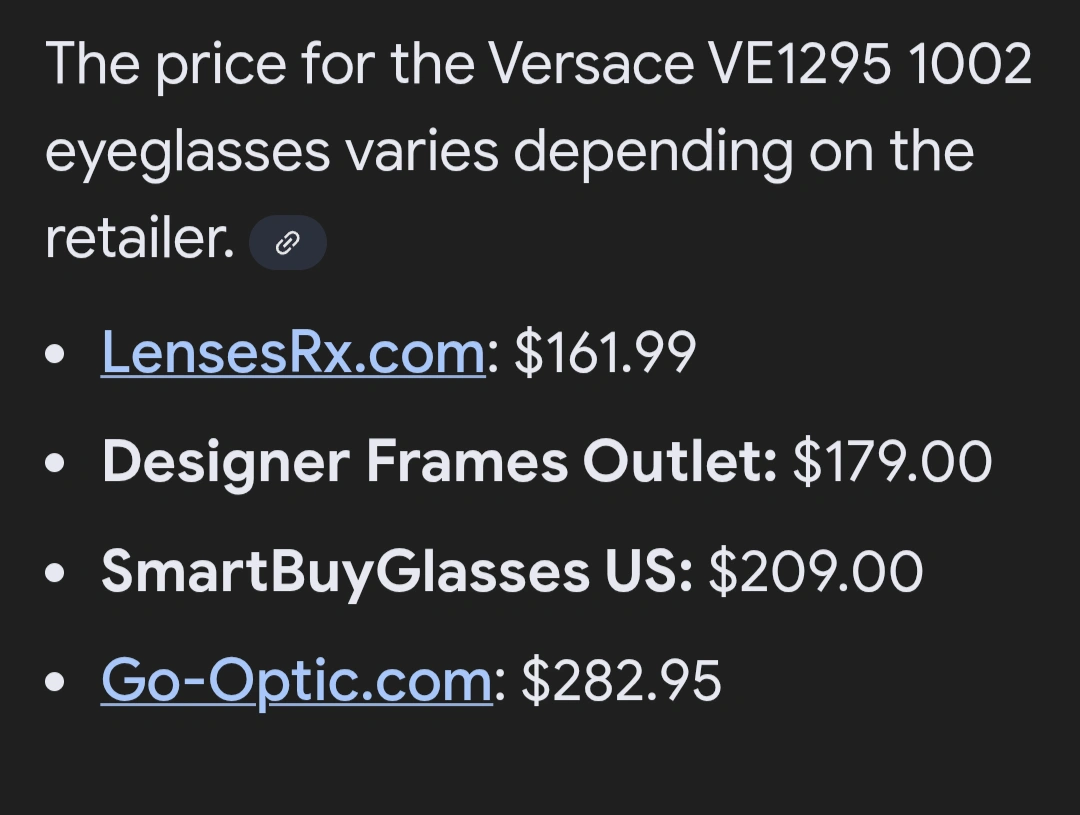The image size is (1080, 815).
Task: Click the bullet beside LensesRx.com
Action: pyautogui.click(x=60, y=355)
